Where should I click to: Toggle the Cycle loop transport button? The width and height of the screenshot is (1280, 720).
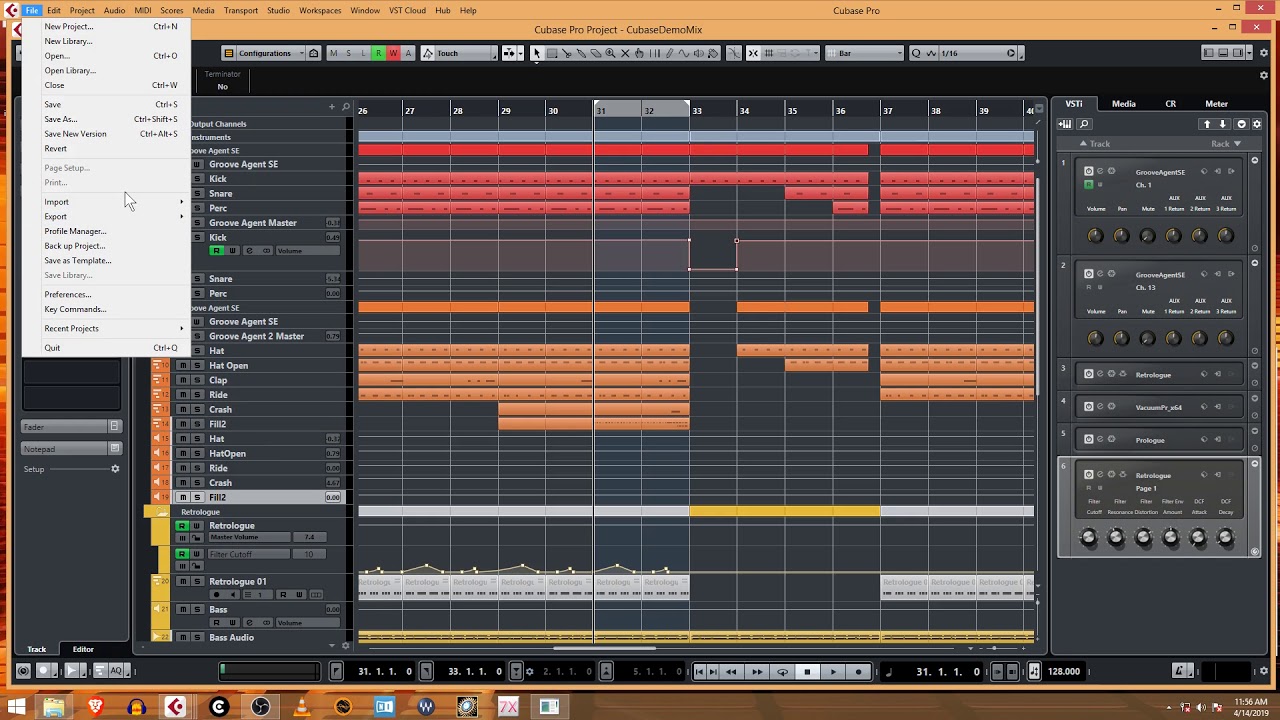pos(783,671)
